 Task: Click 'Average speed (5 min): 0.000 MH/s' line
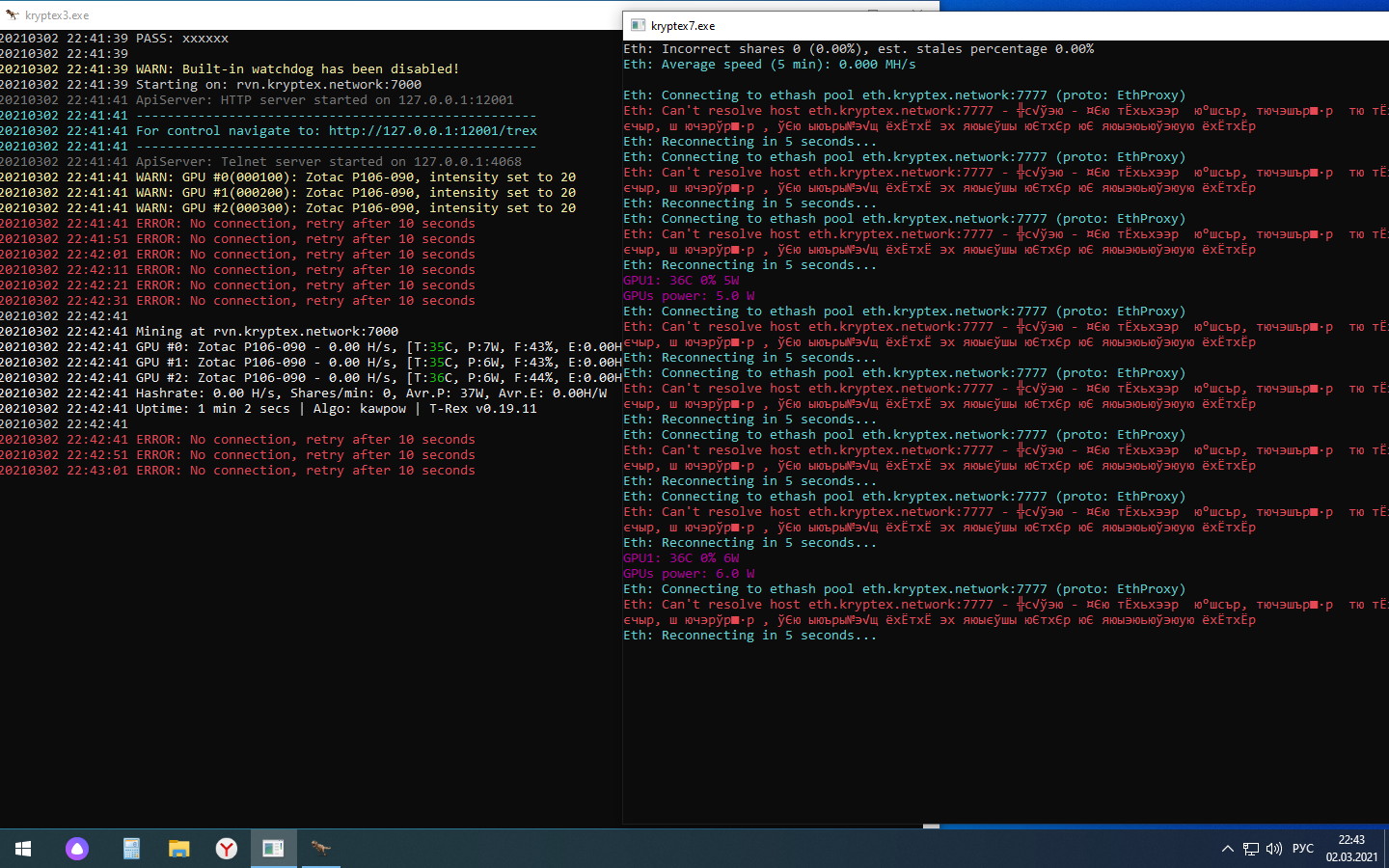point(770,65)
